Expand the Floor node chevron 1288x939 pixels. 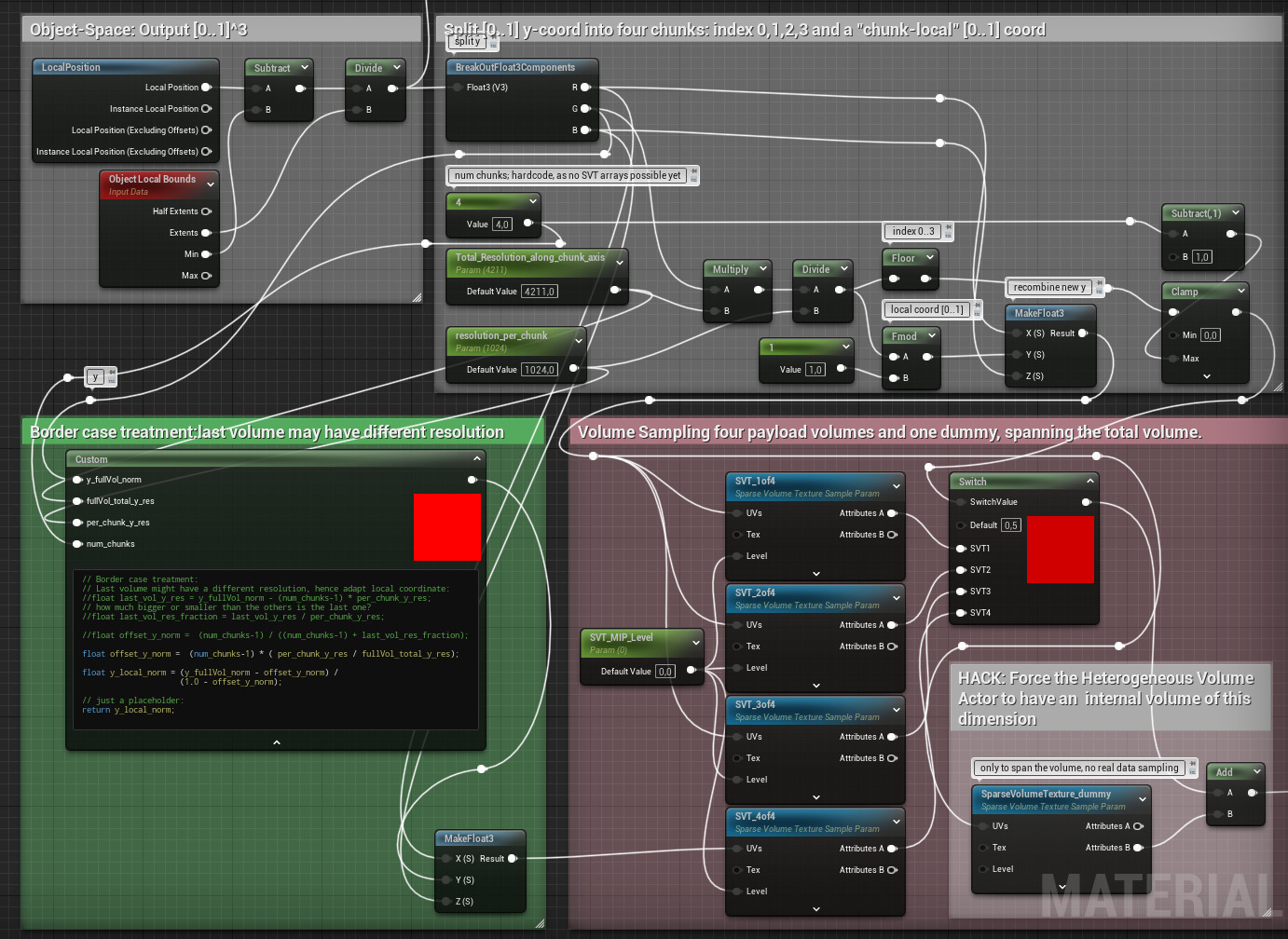929,257
